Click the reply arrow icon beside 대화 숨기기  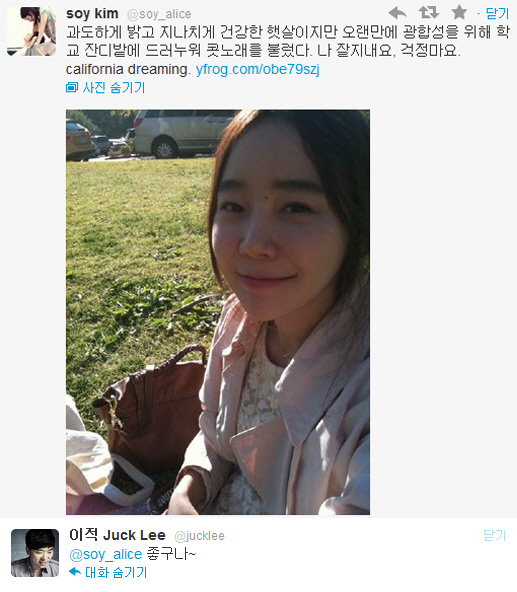[x=75, y=572]
